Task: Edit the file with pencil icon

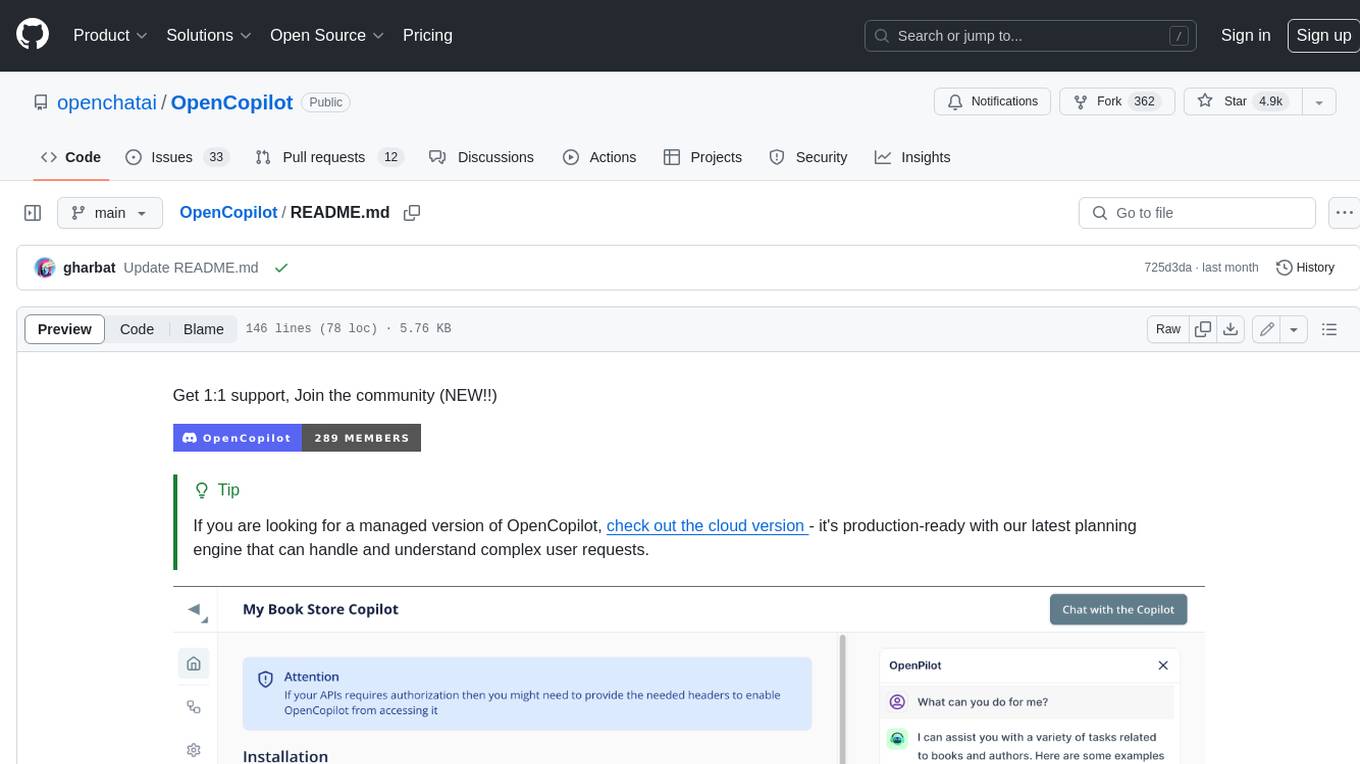Action: point(1267,329)
